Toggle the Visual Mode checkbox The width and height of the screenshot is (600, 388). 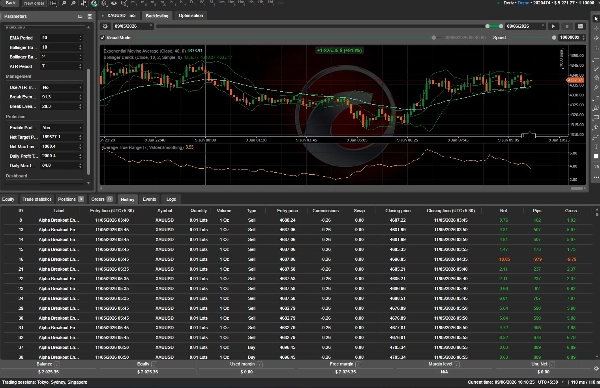pyautogui.click(x=103, y=37)
